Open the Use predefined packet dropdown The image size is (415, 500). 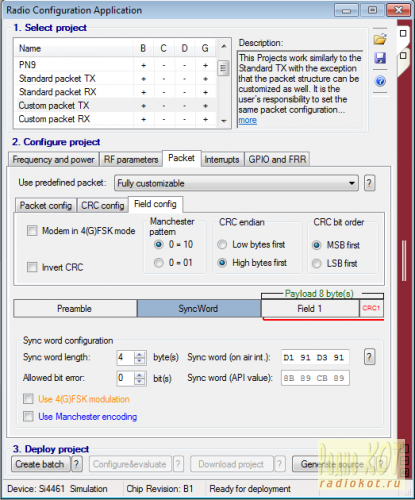coord(236,183)
